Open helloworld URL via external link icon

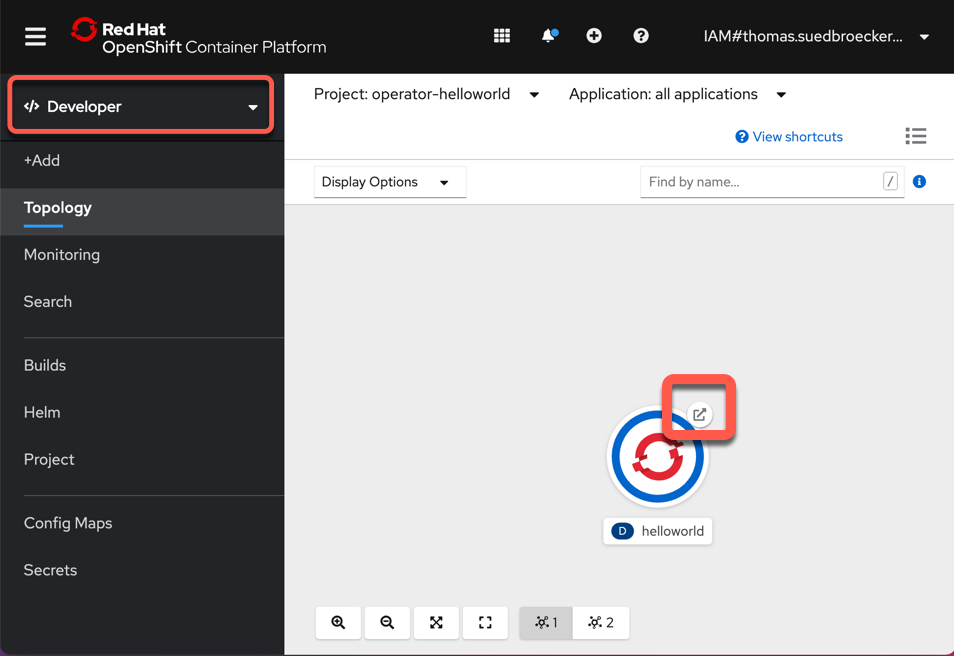[700, 414]
